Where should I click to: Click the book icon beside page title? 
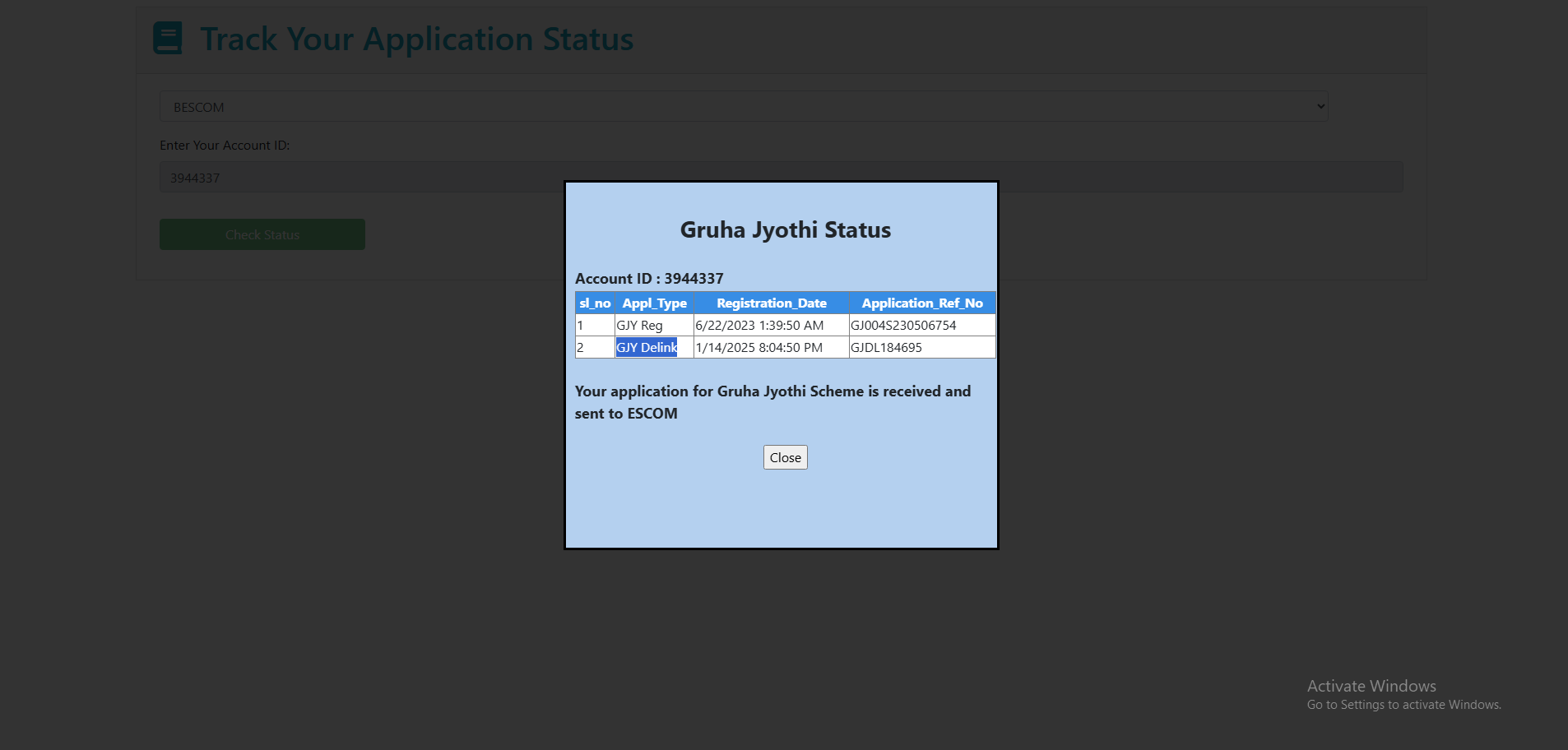168,38
